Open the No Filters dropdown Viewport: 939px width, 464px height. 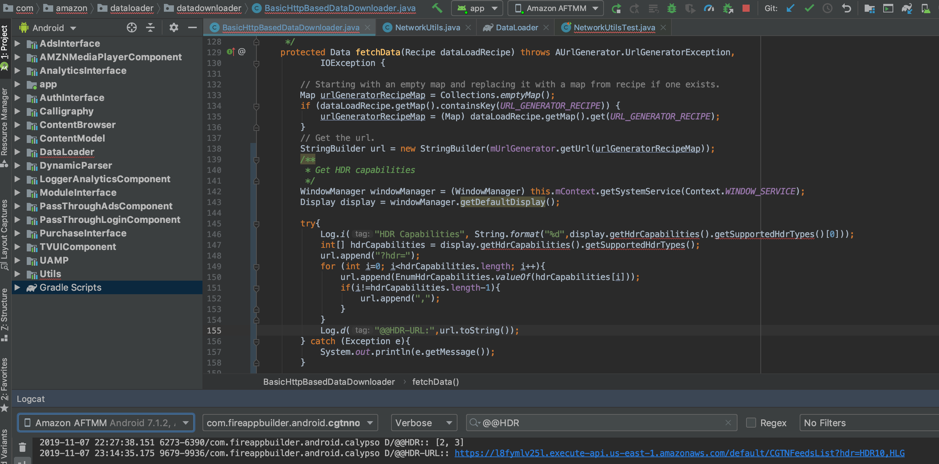(x=866, y=423)
